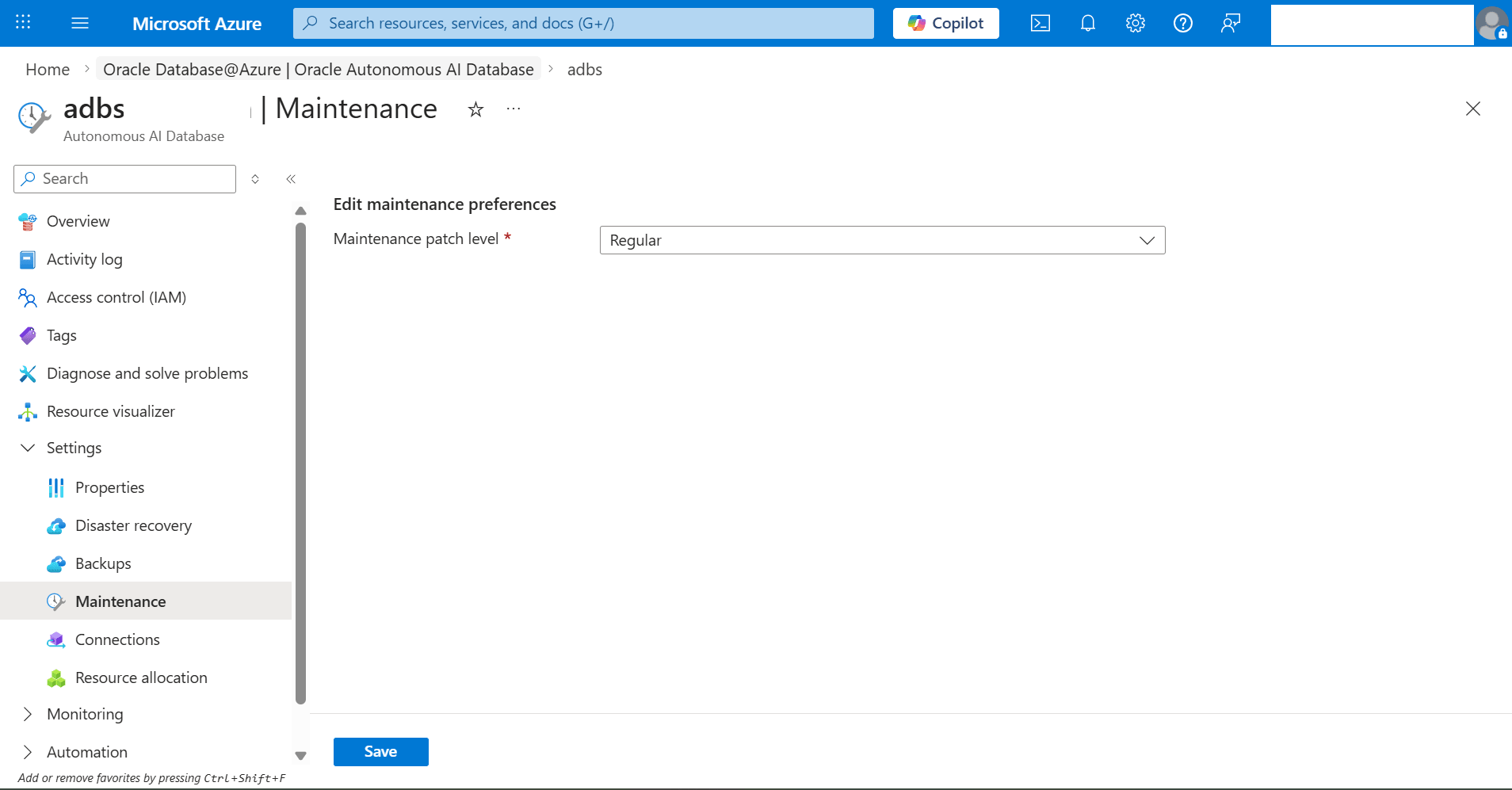Click the sidebar scroll down arrow
1512x790 pixels.
point(300,756)
